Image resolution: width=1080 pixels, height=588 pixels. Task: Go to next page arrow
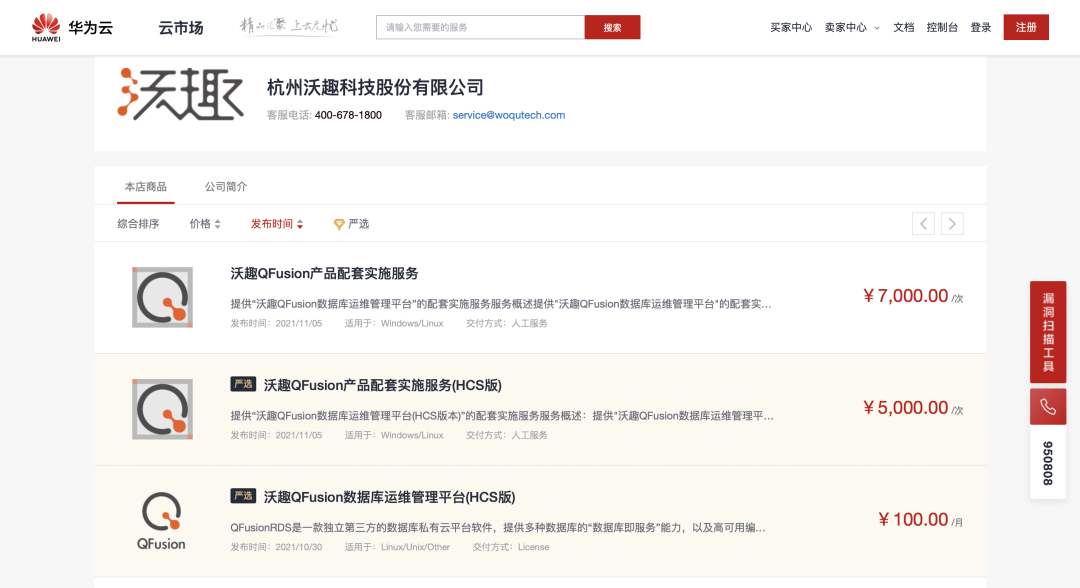pyautogui.click(x=952, y=224)
